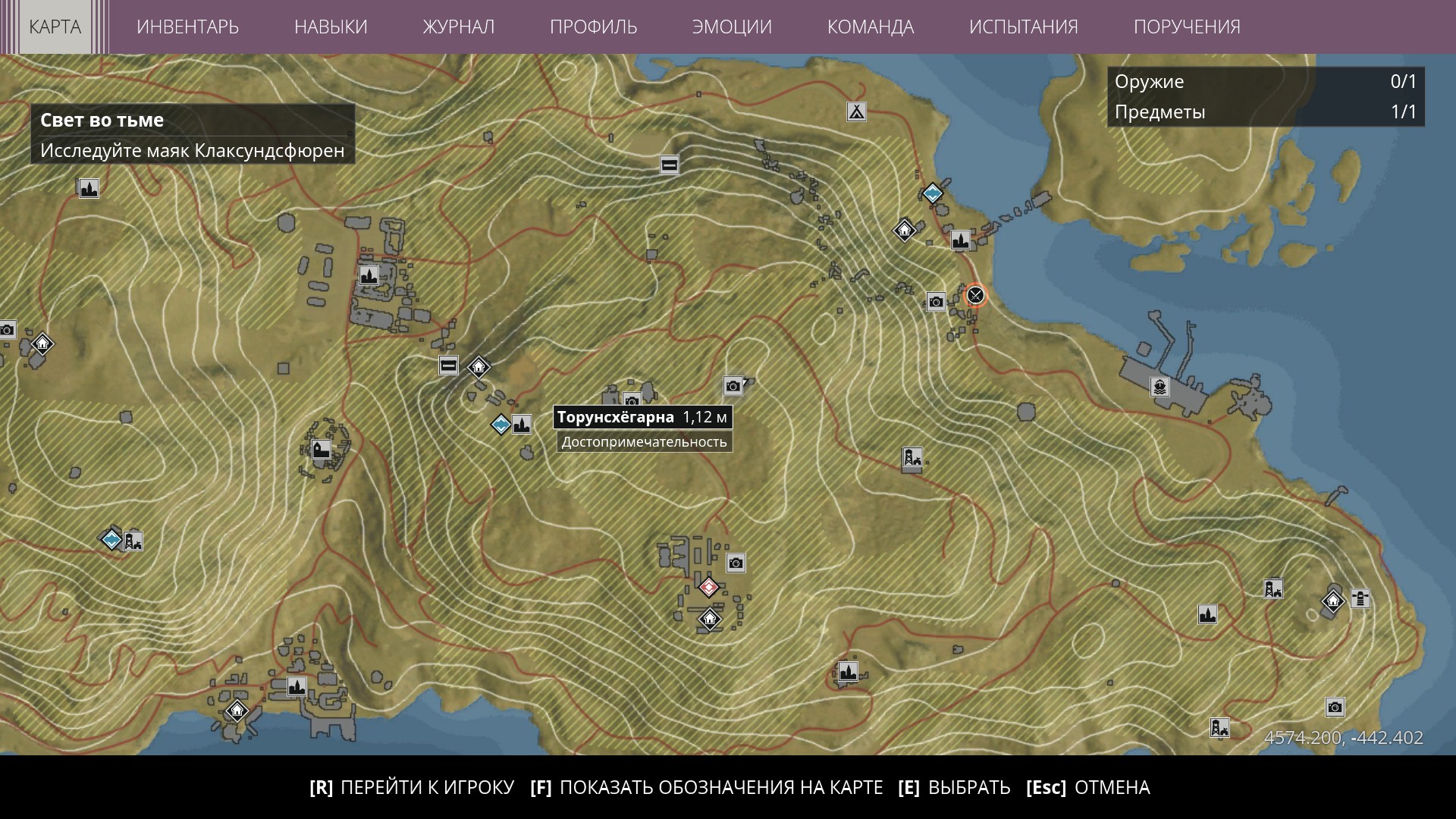Go to the ПРОФИЛЬ tab
The image size is (1456, 819).
(x=594, y=27)
